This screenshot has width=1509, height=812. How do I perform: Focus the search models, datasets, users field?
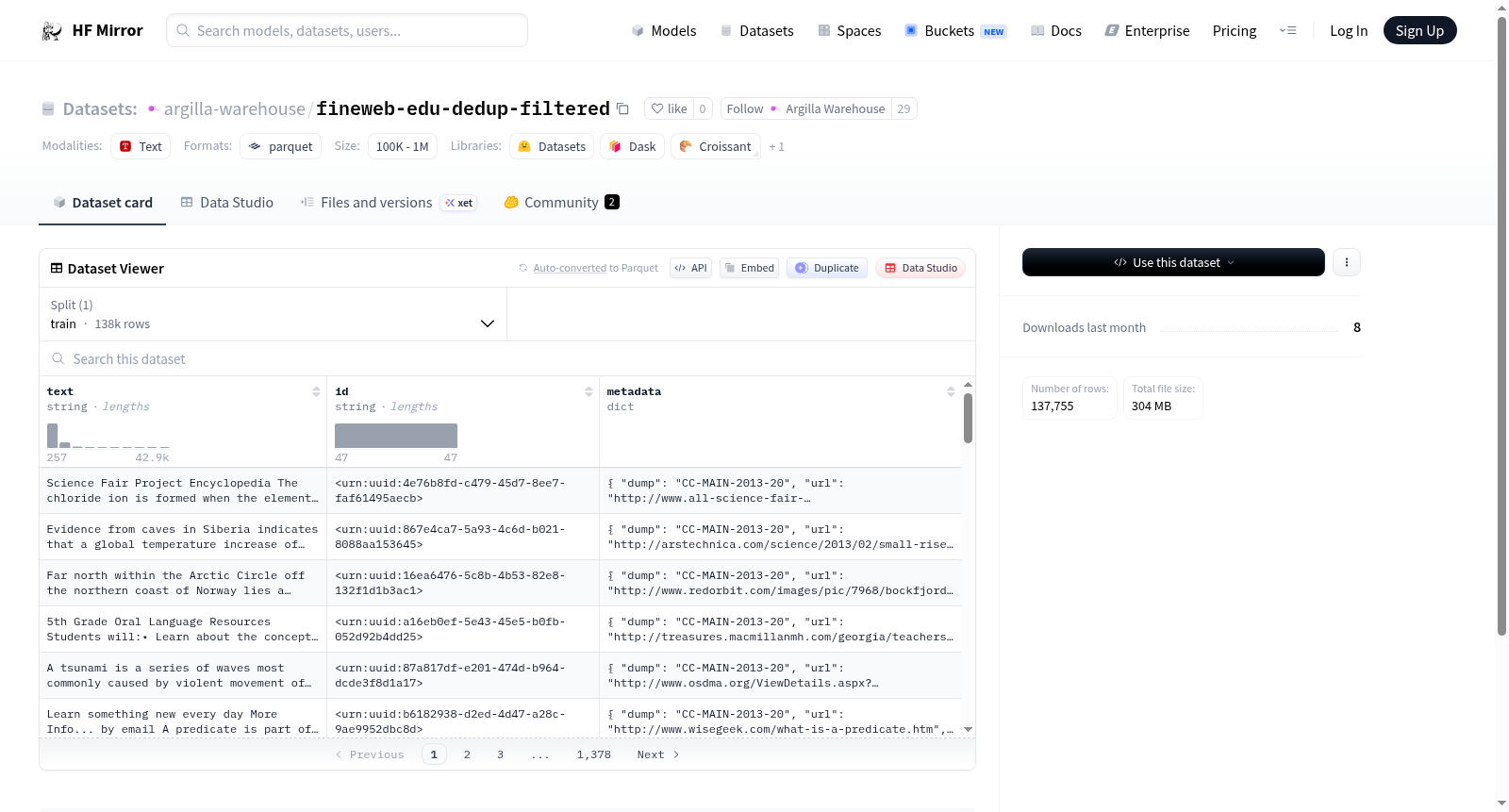point(347,30)
